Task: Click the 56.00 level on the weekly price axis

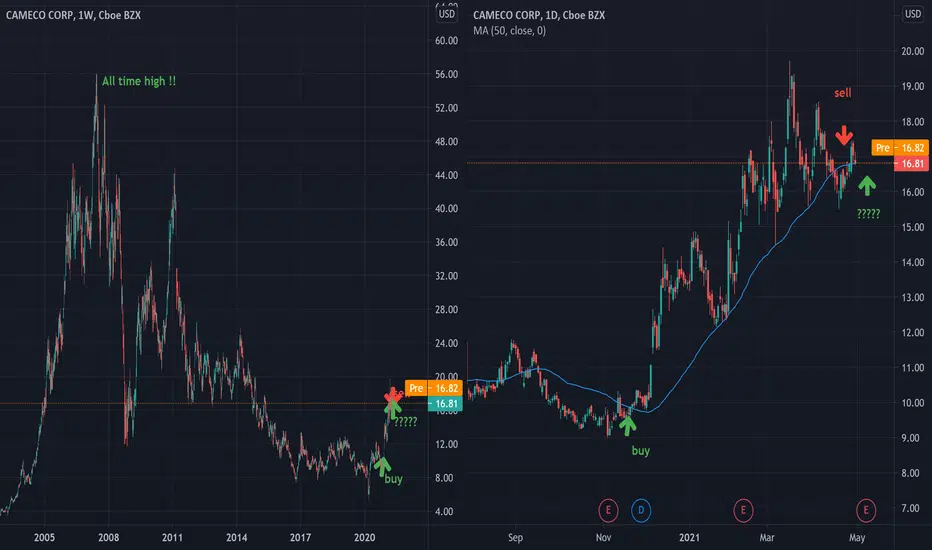Action: pos(446,74)
